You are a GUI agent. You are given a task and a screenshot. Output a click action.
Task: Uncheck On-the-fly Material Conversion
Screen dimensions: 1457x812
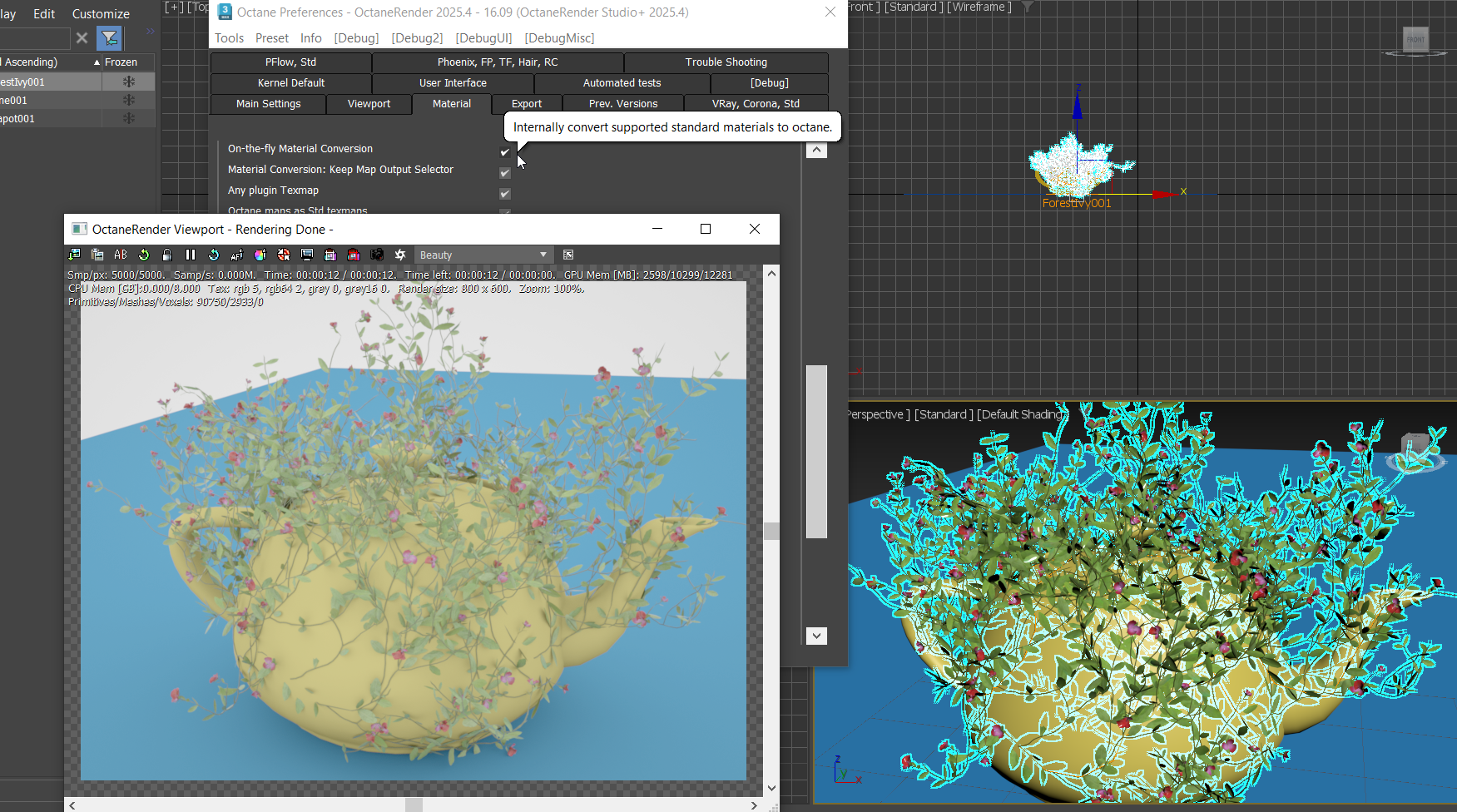point(504,152)
